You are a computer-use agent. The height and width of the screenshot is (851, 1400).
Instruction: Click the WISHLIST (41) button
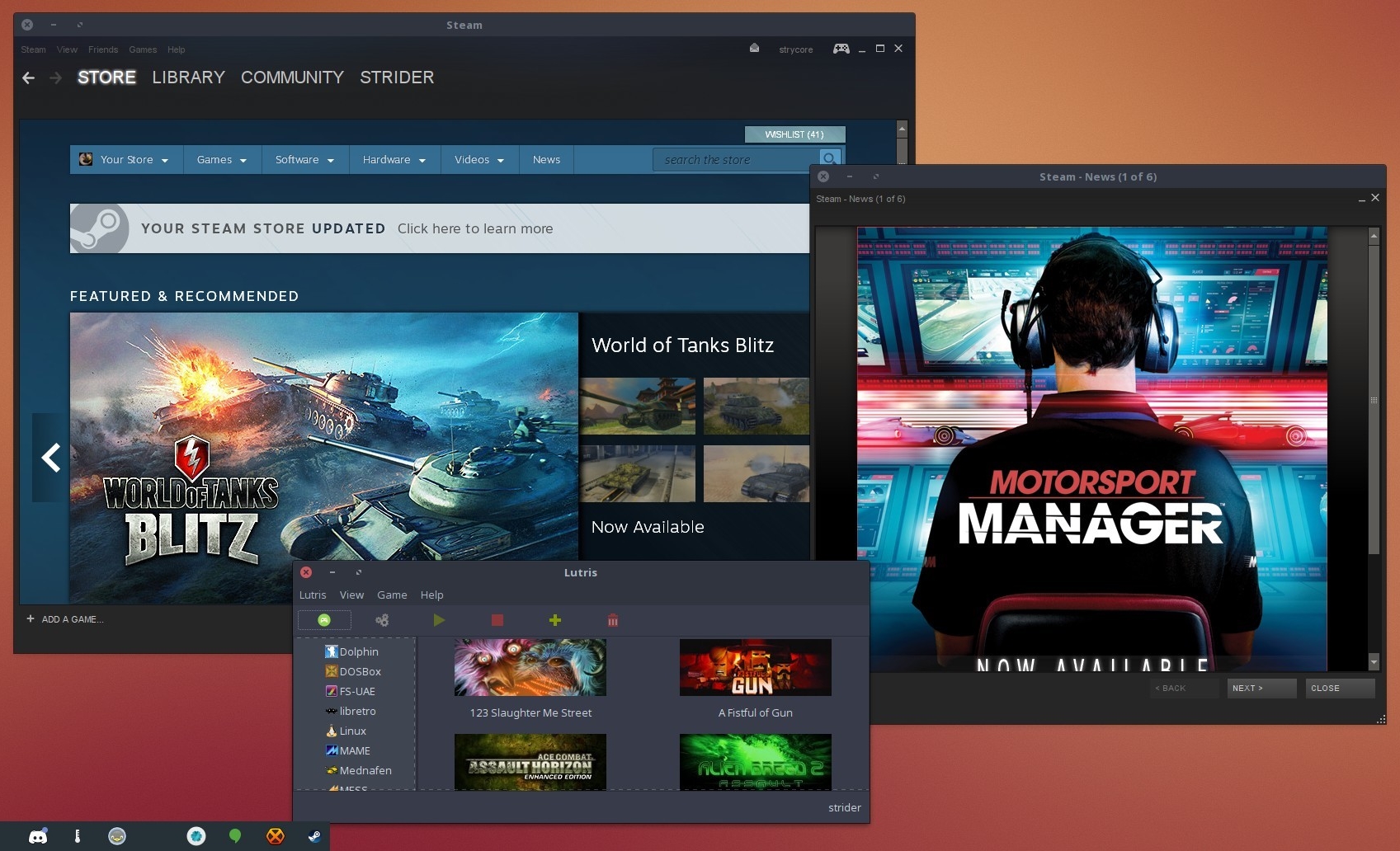pos(794,134)
